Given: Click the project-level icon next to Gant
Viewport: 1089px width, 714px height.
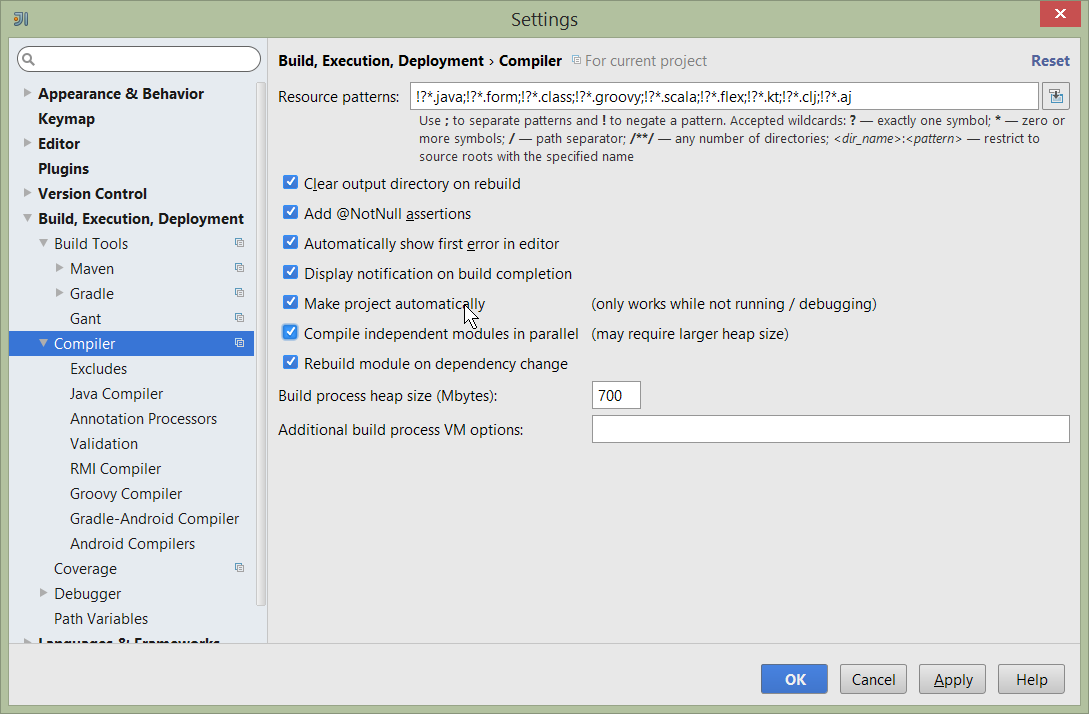Looking at the screenshot, I should click(x=239, y=318).
